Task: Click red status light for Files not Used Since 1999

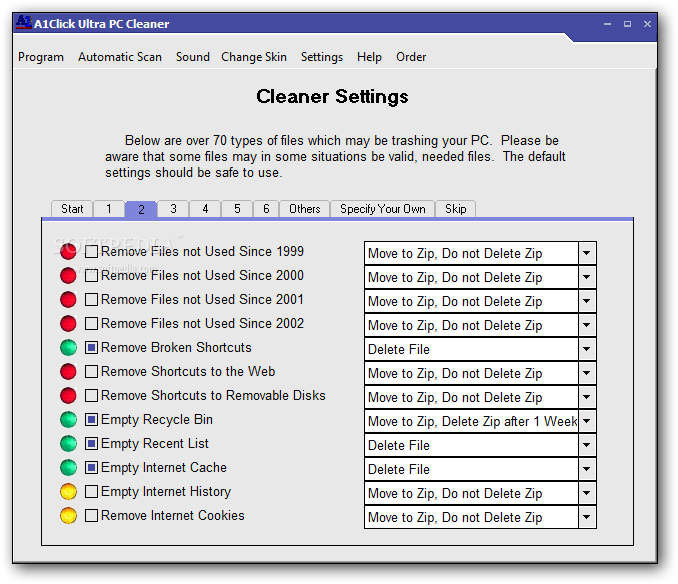Action: point(68,252)
